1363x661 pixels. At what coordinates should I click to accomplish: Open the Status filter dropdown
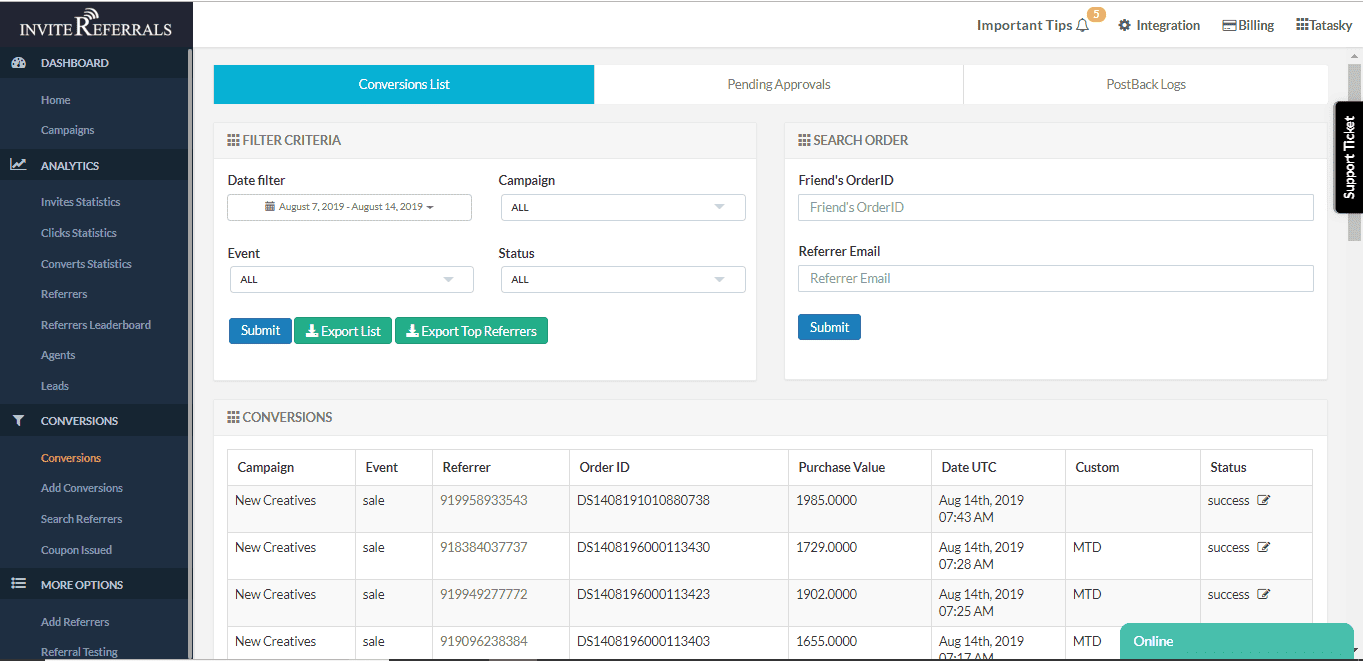tap(622, 280)
